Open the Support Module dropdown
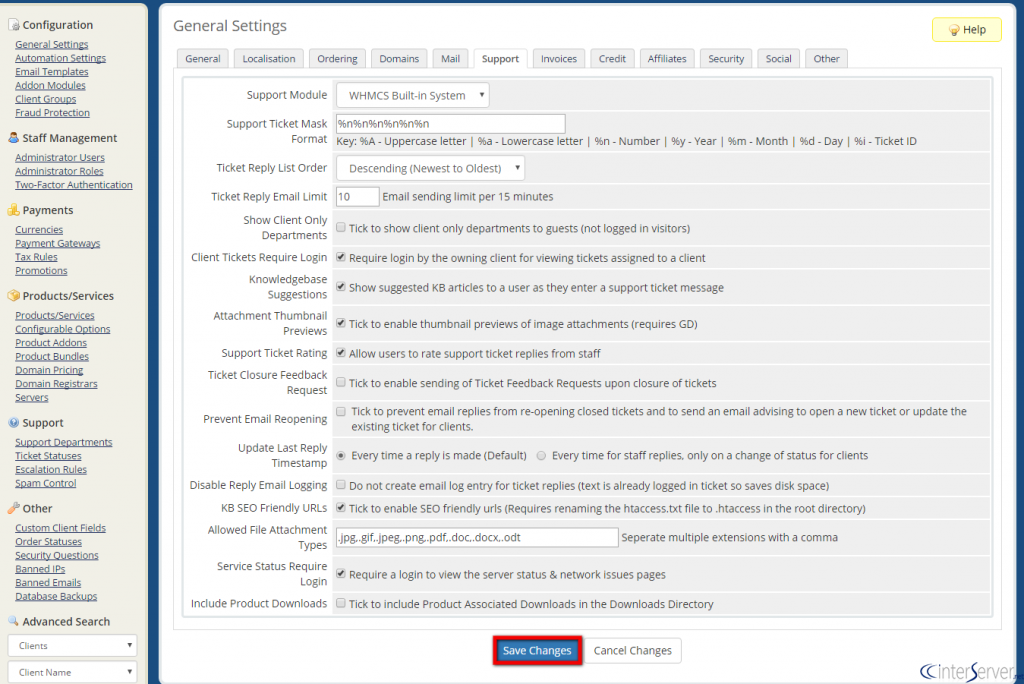Viewport: 1024px width, 684px height. pyautogui.click(x=413, y=95)
